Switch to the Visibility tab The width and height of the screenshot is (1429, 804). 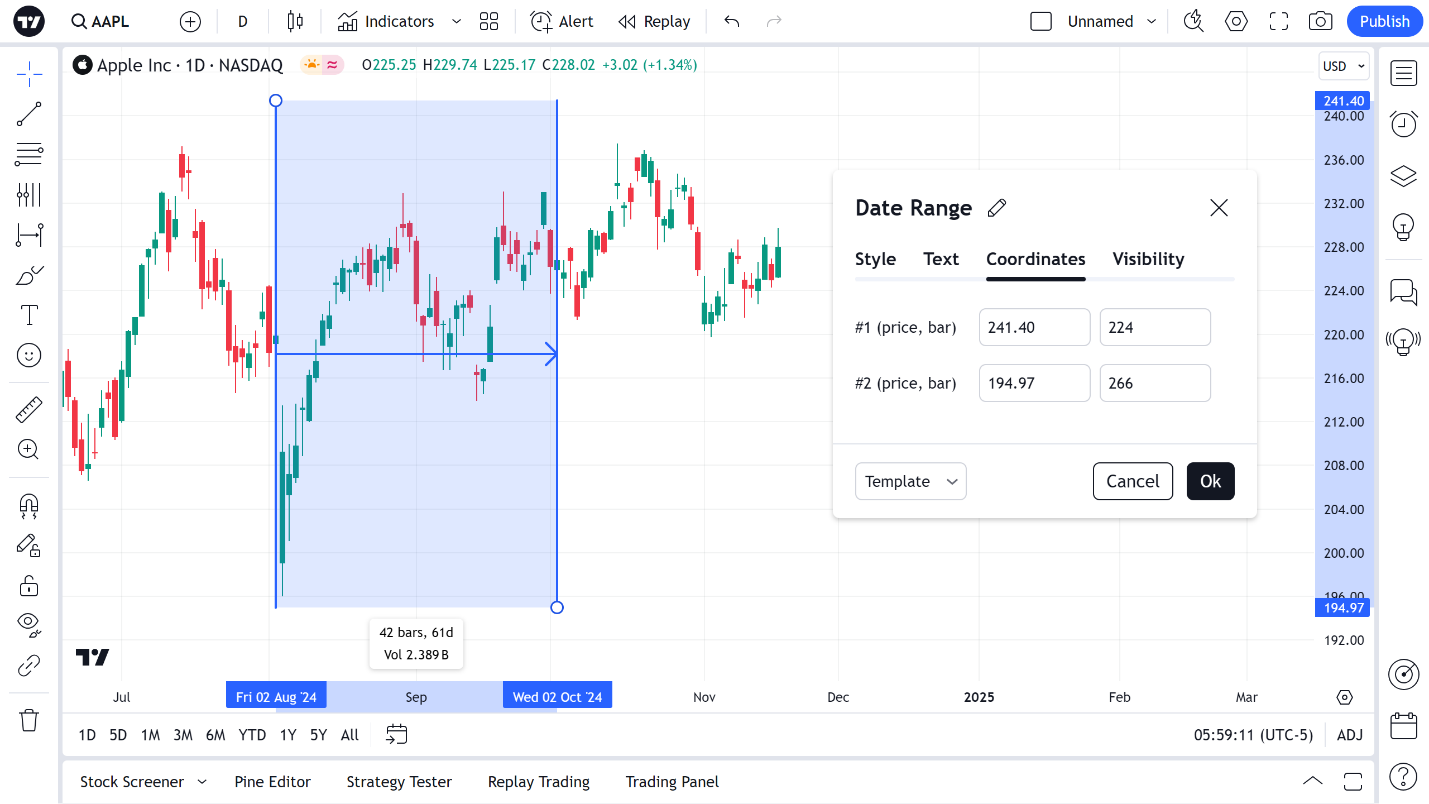click(1148, 259)
